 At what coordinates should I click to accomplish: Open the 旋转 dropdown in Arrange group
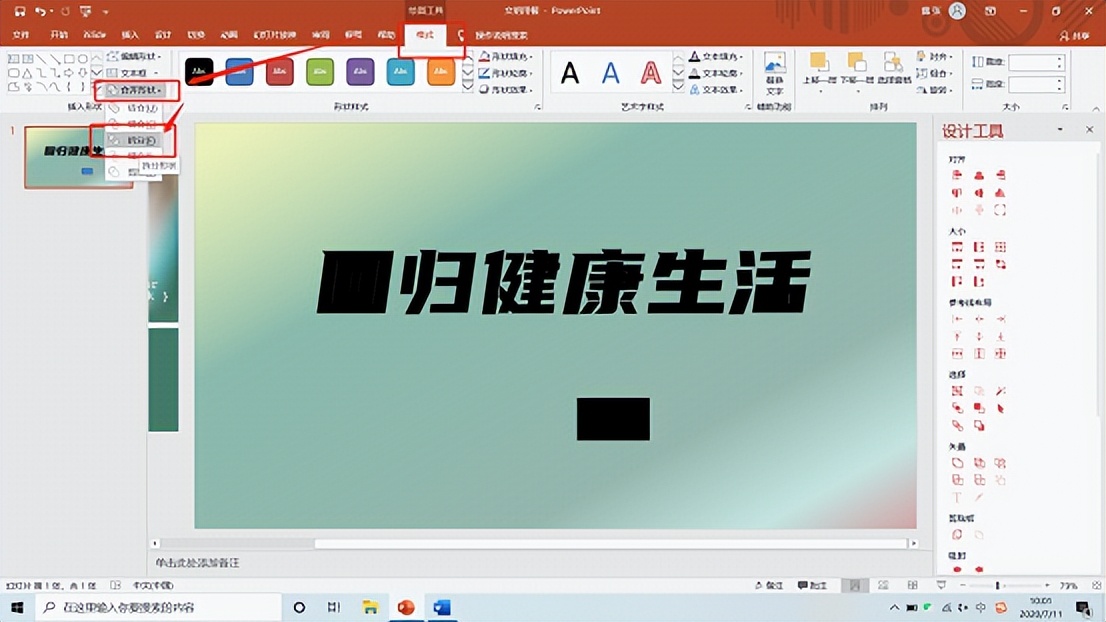click(935, 90)
